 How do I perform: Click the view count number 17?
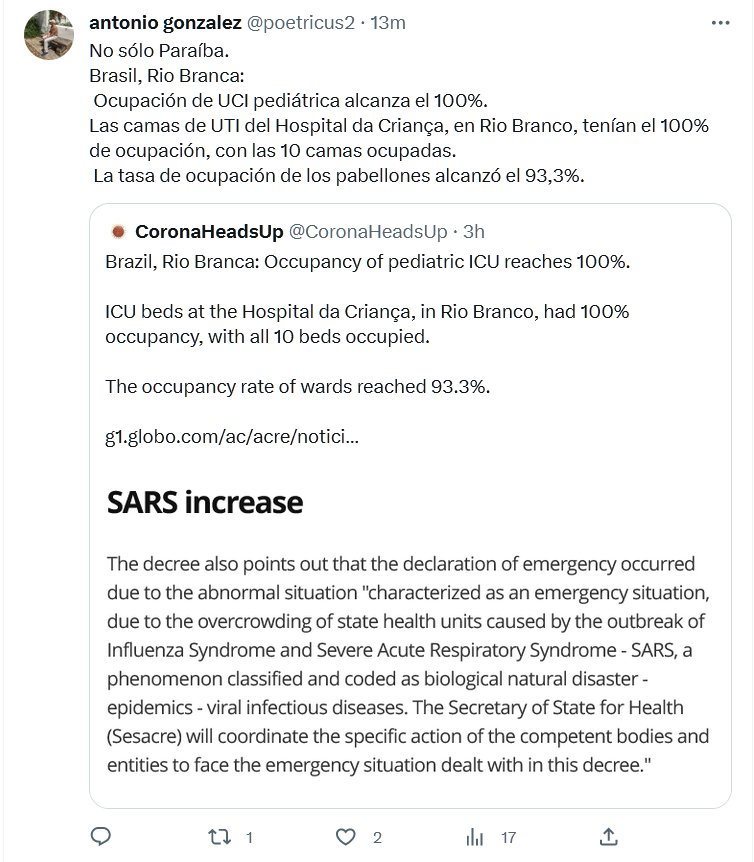tap(508, 837)
